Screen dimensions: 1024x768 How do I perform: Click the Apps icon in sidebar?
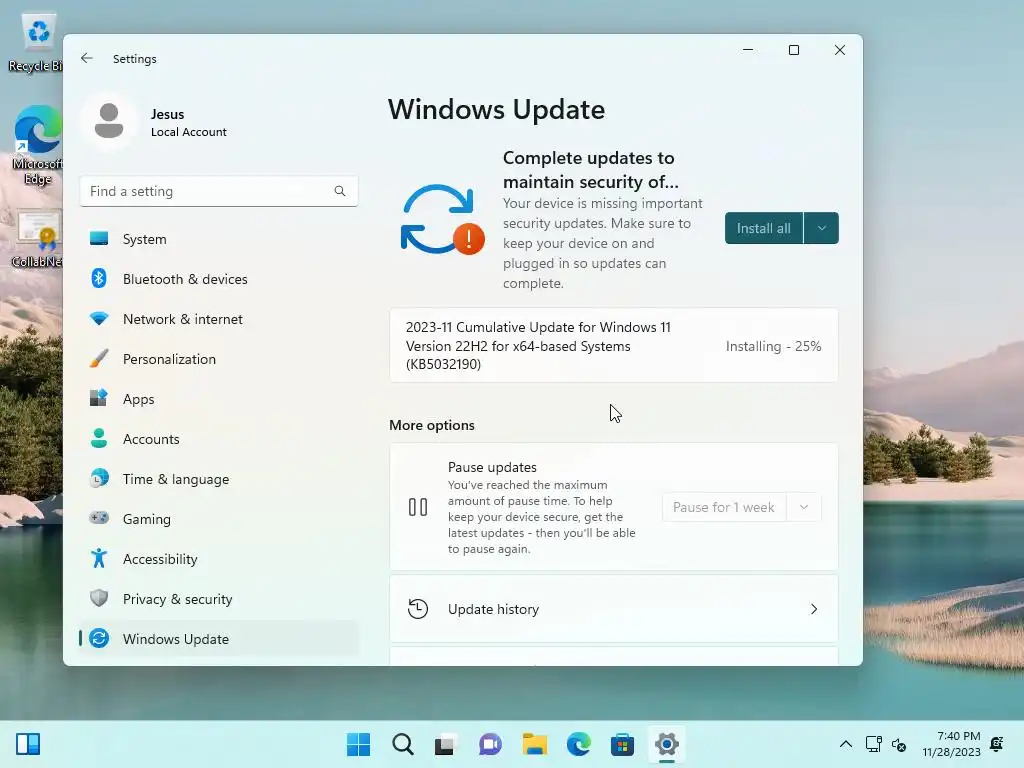(x=99, y=398)
